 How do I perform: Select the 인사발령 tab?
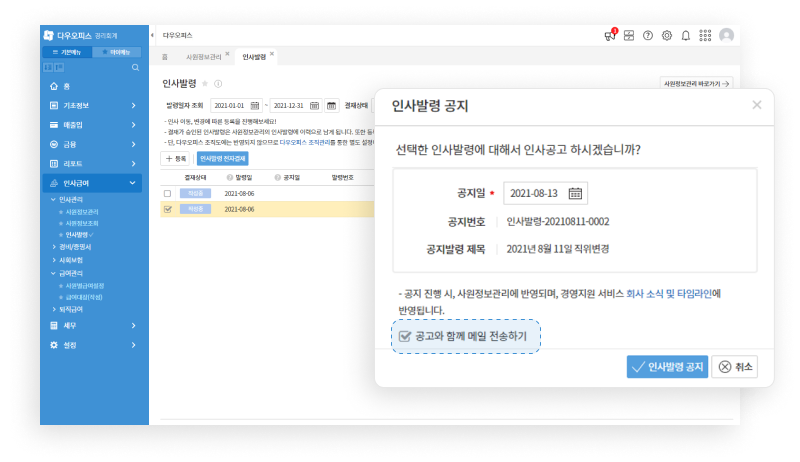[254, 57]
